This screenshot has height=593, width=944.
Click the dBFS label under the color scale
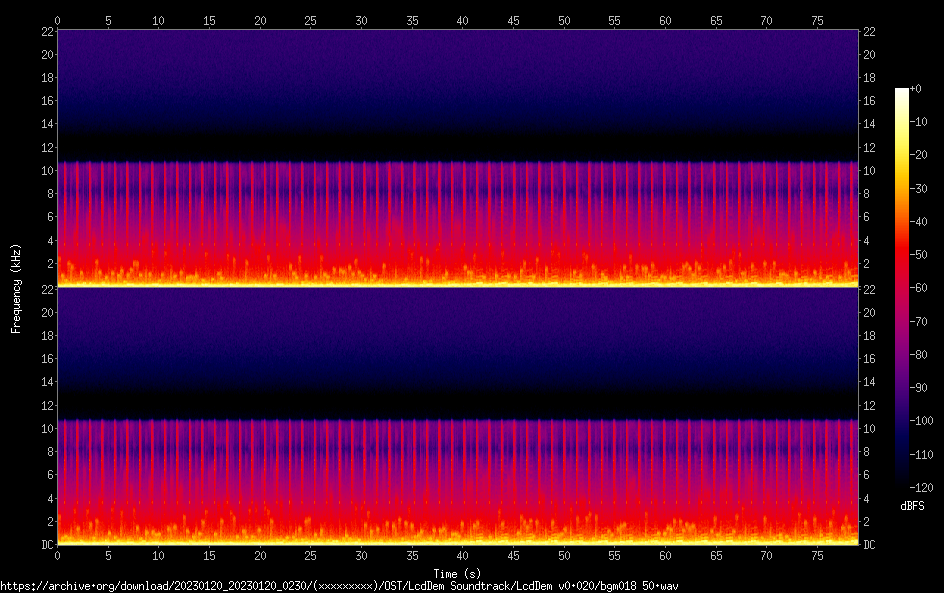(911, 507)
